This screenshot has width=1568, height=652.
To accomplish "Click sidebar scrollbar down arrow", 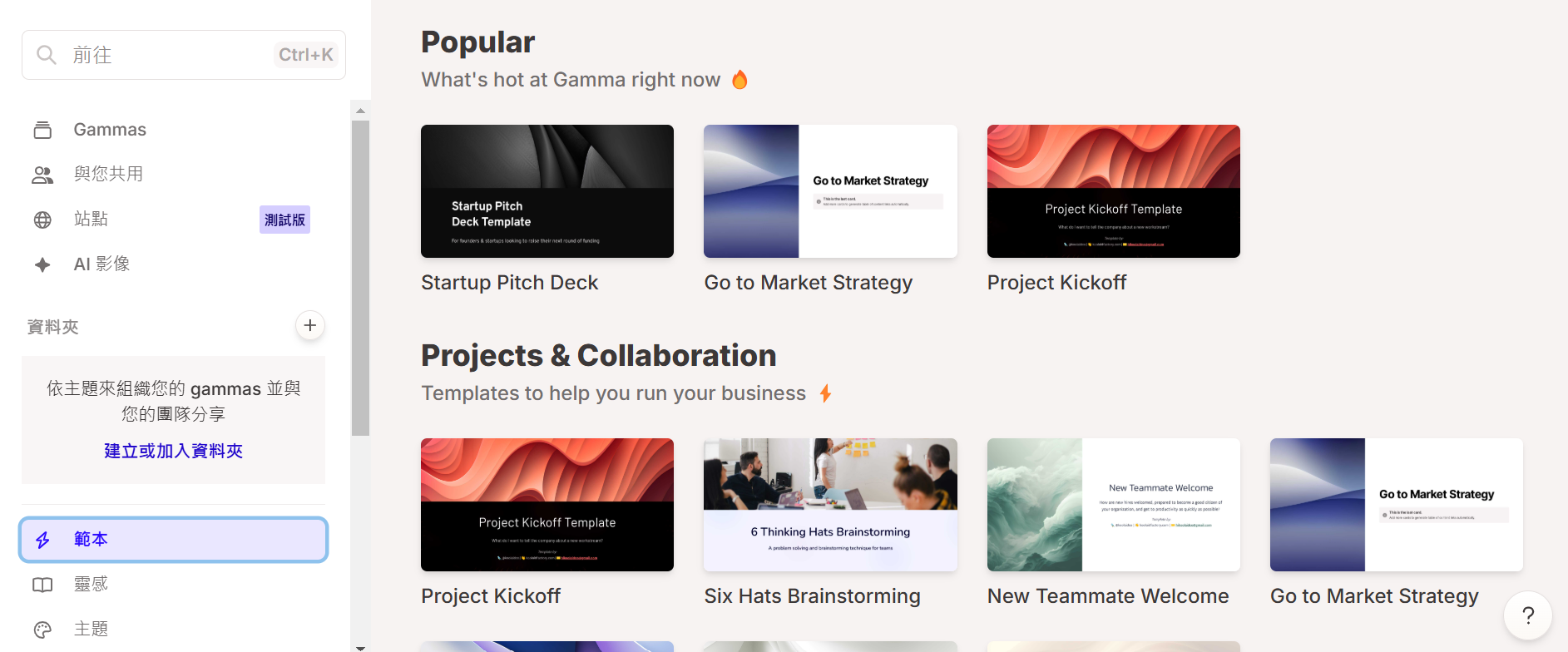I will point(360,647).
